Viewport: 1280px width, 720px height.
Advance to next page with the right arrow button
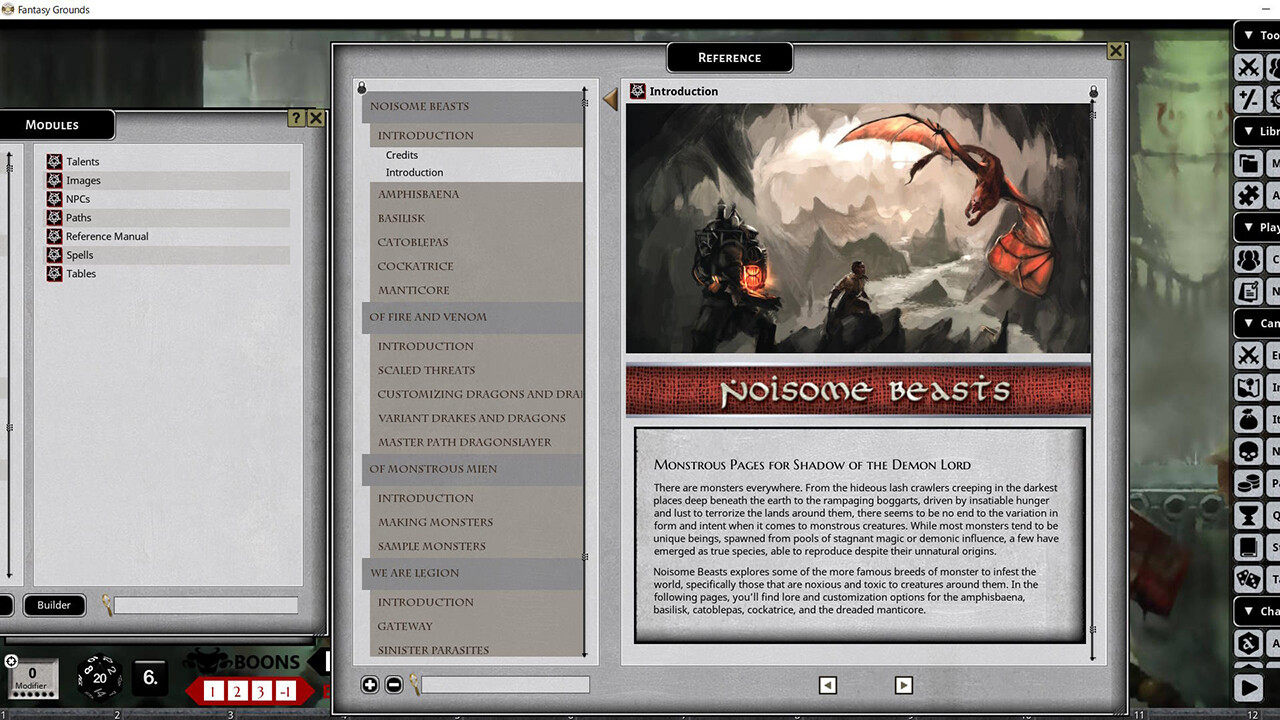pyautogui.click(x=903, y=685)
